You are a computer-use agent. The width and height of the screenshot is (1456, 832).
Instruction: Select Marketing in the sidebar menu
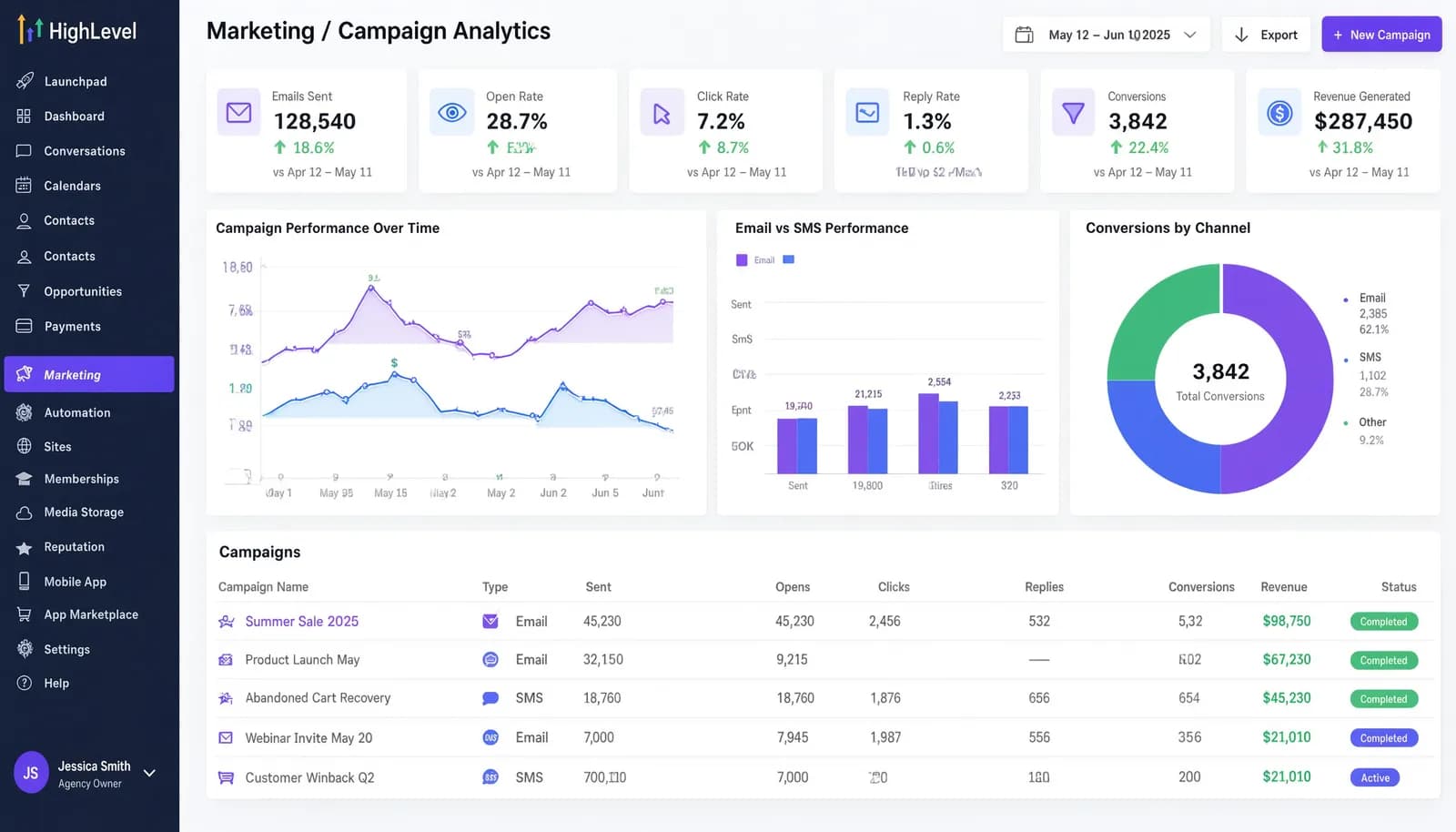coord(89,374)
